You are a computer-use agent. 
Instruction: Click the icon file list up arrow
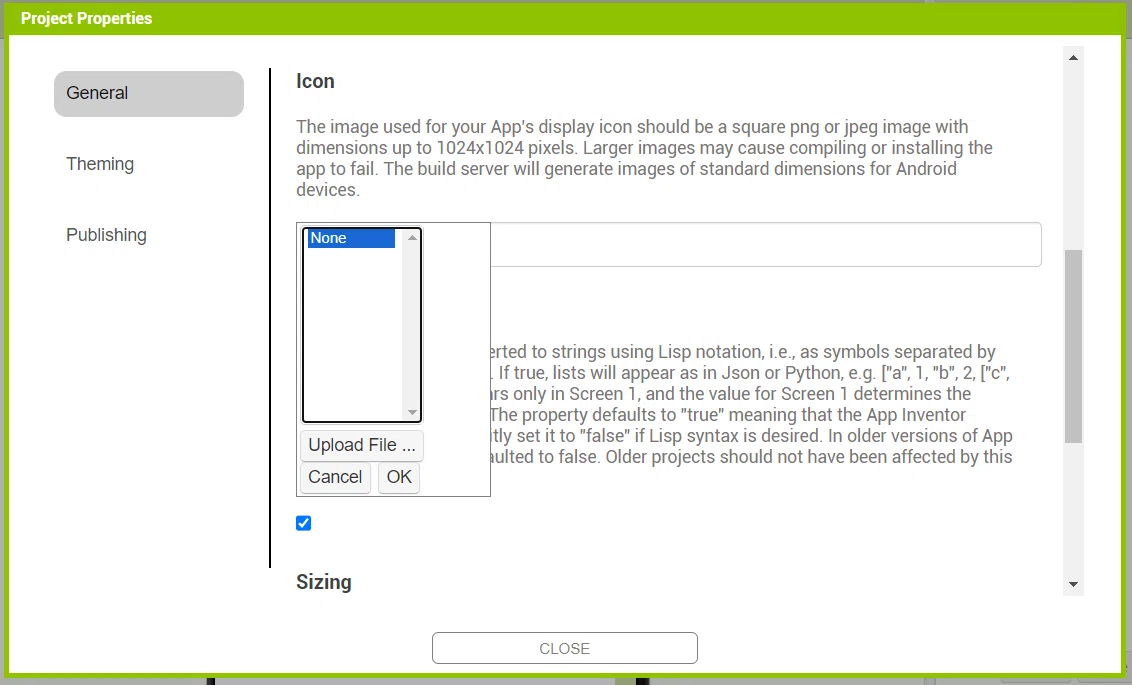412,237
